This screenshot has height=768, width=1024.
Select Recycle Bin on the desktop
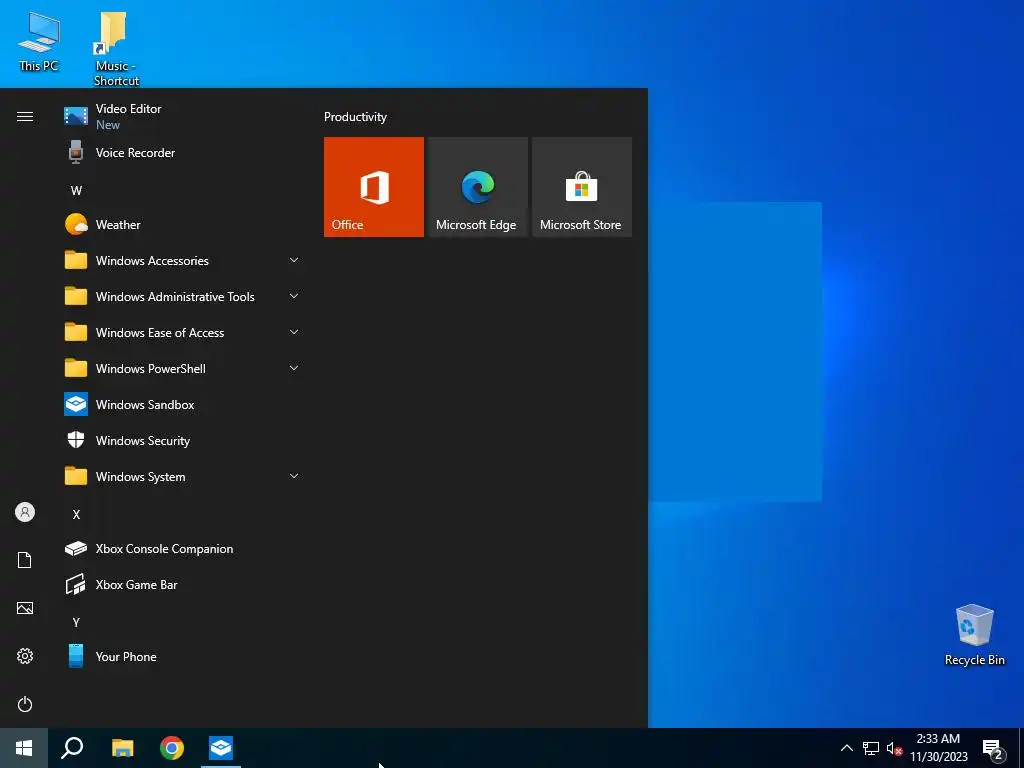tap(974, 635)
